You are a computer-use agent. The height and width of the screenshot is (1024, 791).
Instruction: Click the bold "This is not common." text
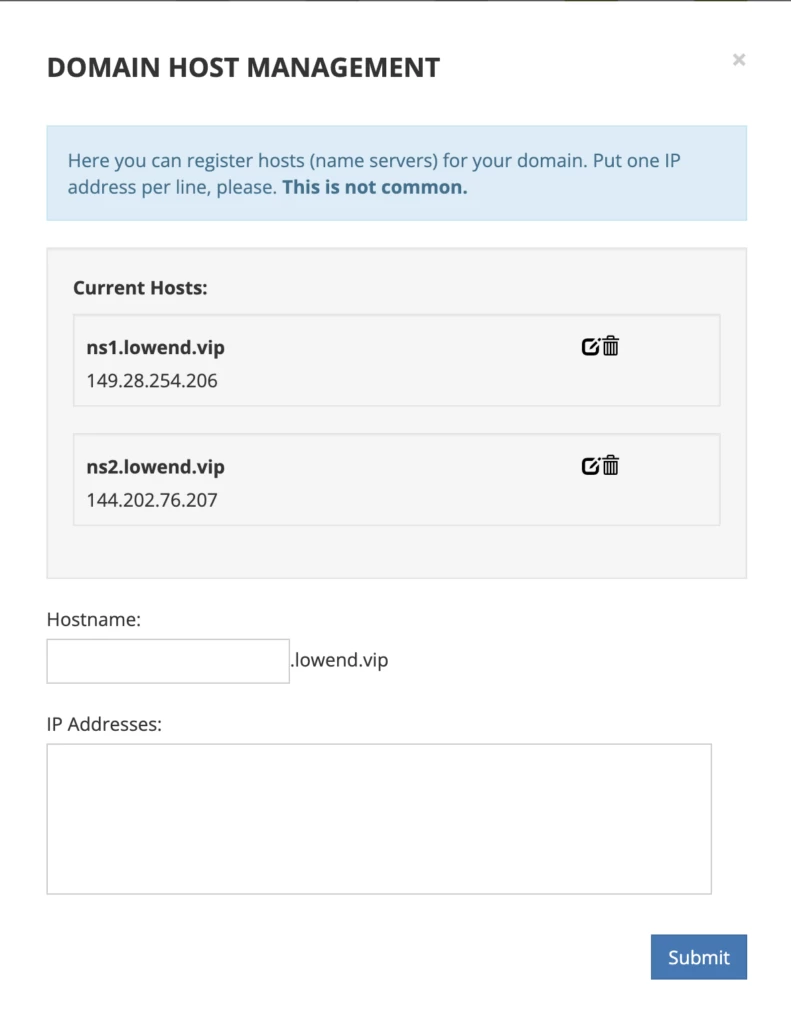374,187
